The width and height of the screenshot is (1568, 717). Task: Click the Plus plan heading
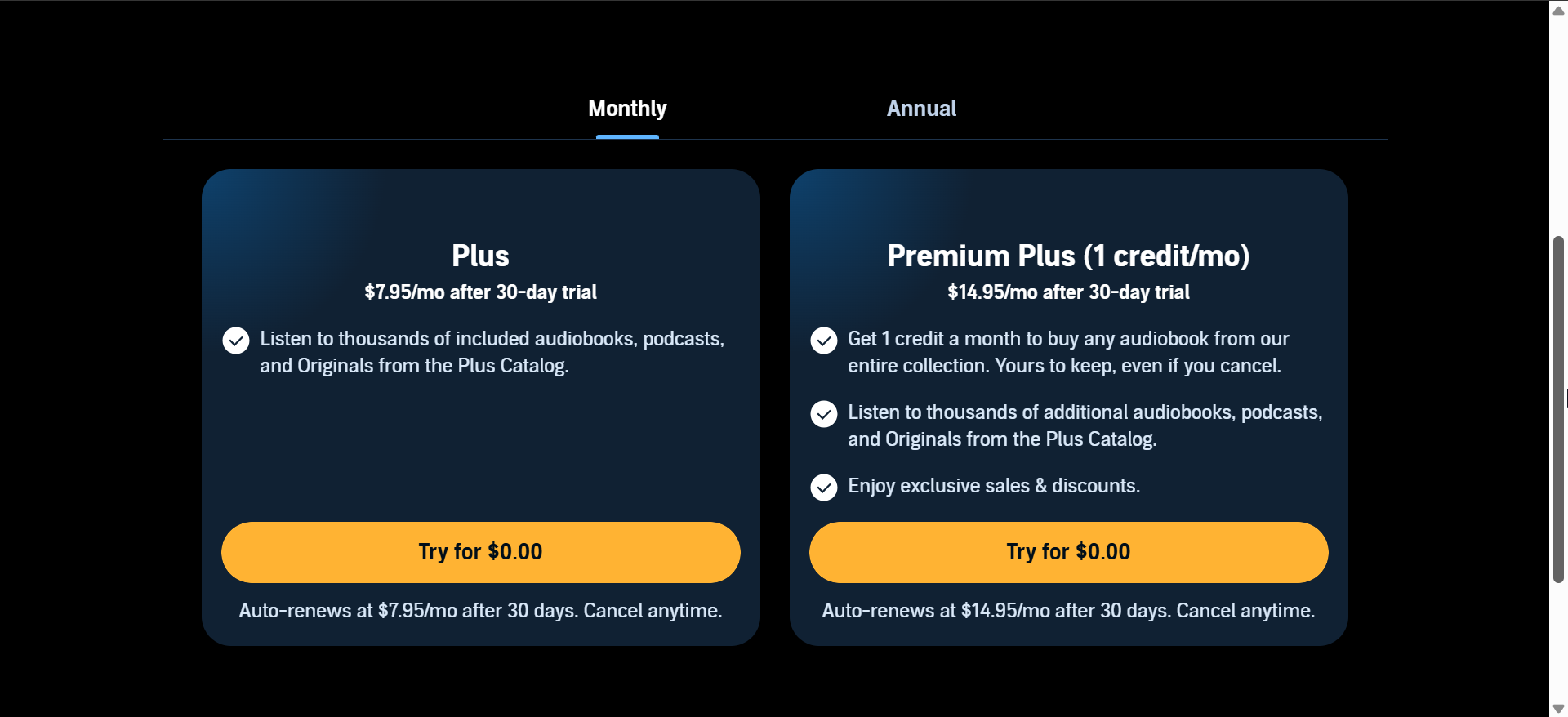[480, 256]
